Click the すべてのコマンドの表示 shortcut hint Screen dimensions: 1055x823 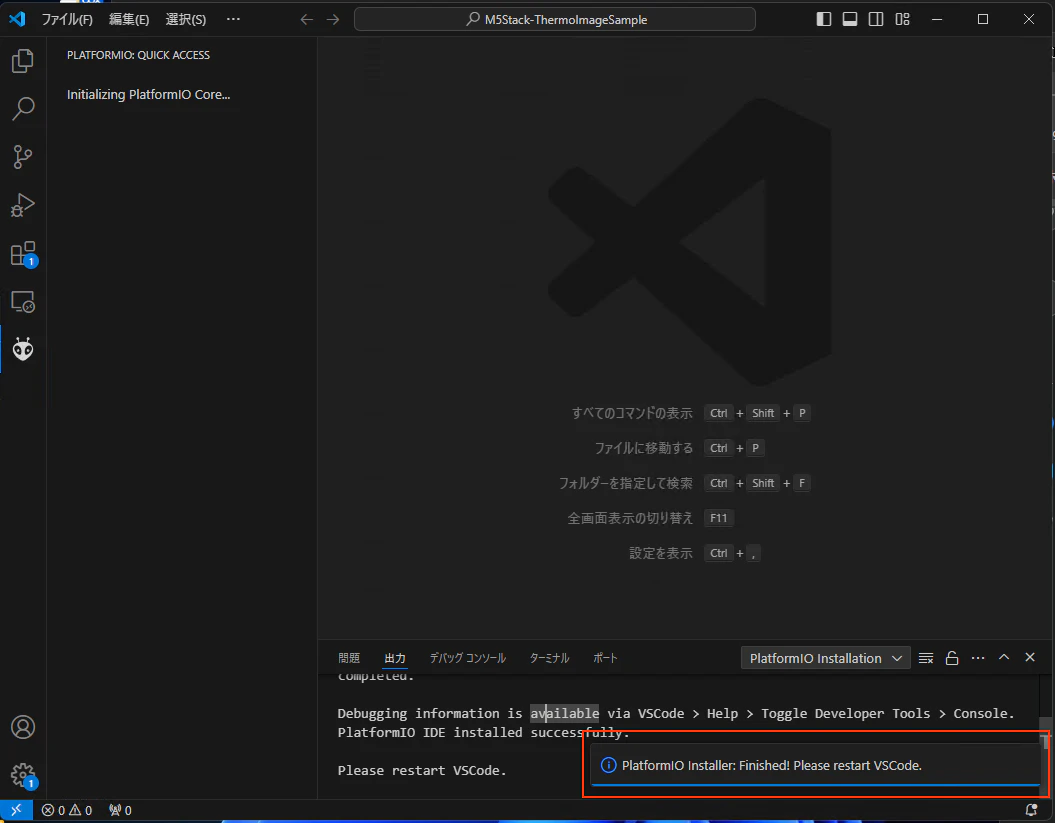tap(632, 413)
